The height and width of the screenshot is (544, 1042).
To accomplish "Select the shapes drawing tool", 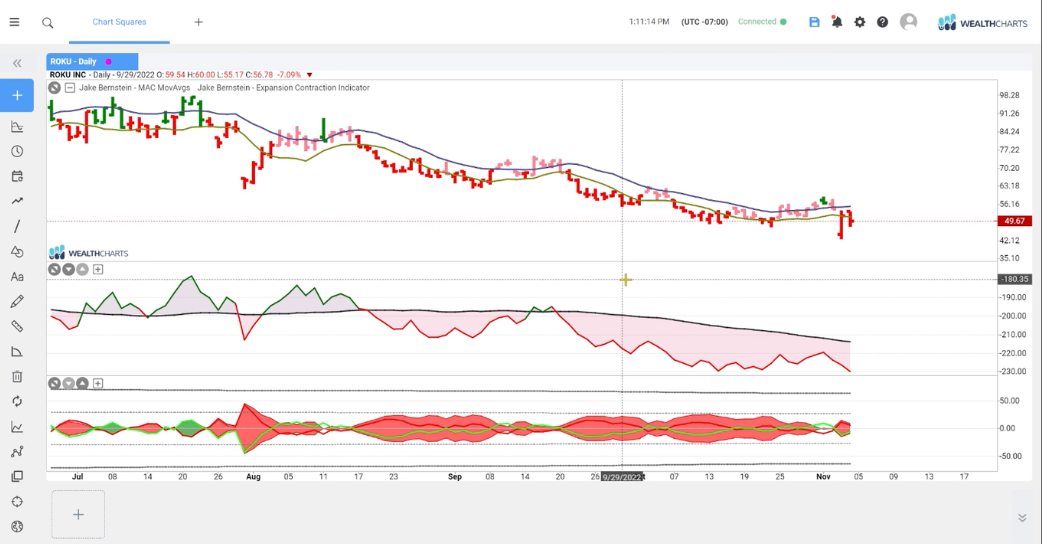I will (x=17, y=252).
